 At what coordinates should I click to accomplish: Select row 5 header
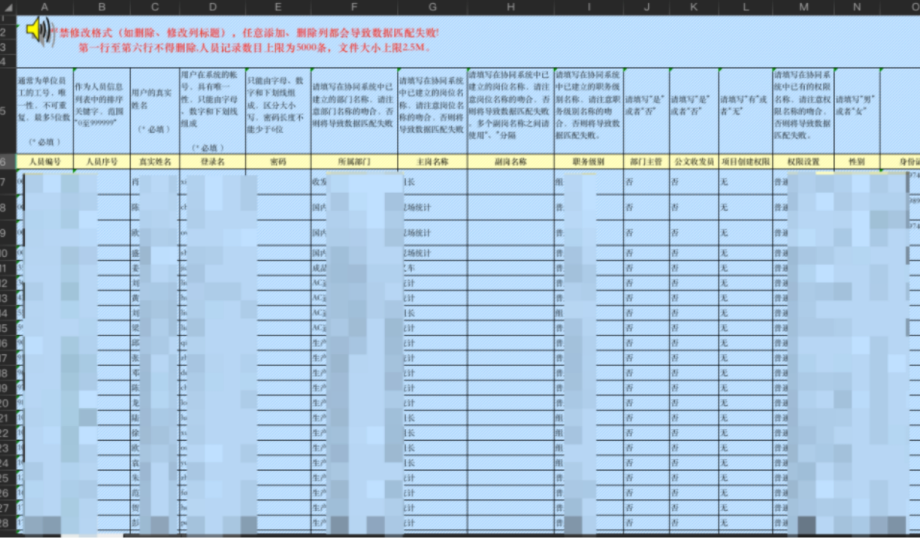tap(8, 111)
